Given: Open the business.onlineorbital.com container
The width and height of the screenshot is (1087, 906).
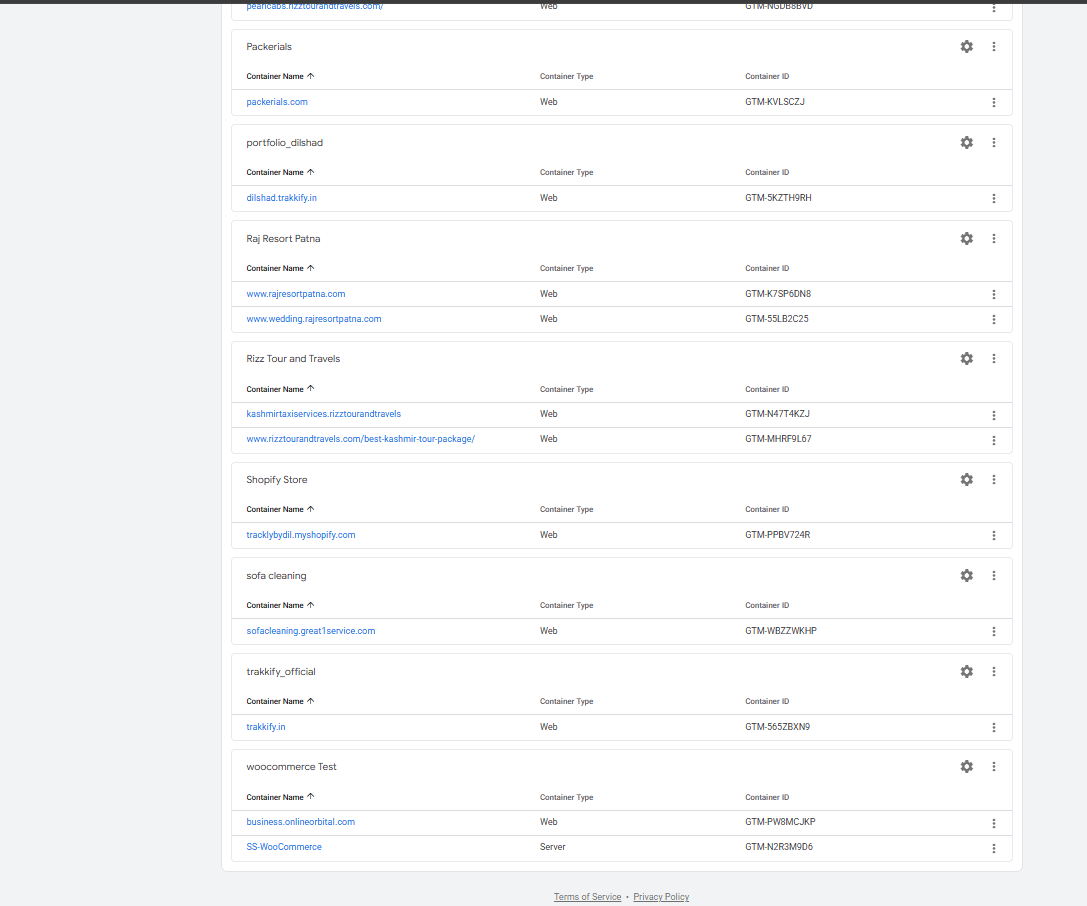Looking at the screenshot, I should click(301, 821).
